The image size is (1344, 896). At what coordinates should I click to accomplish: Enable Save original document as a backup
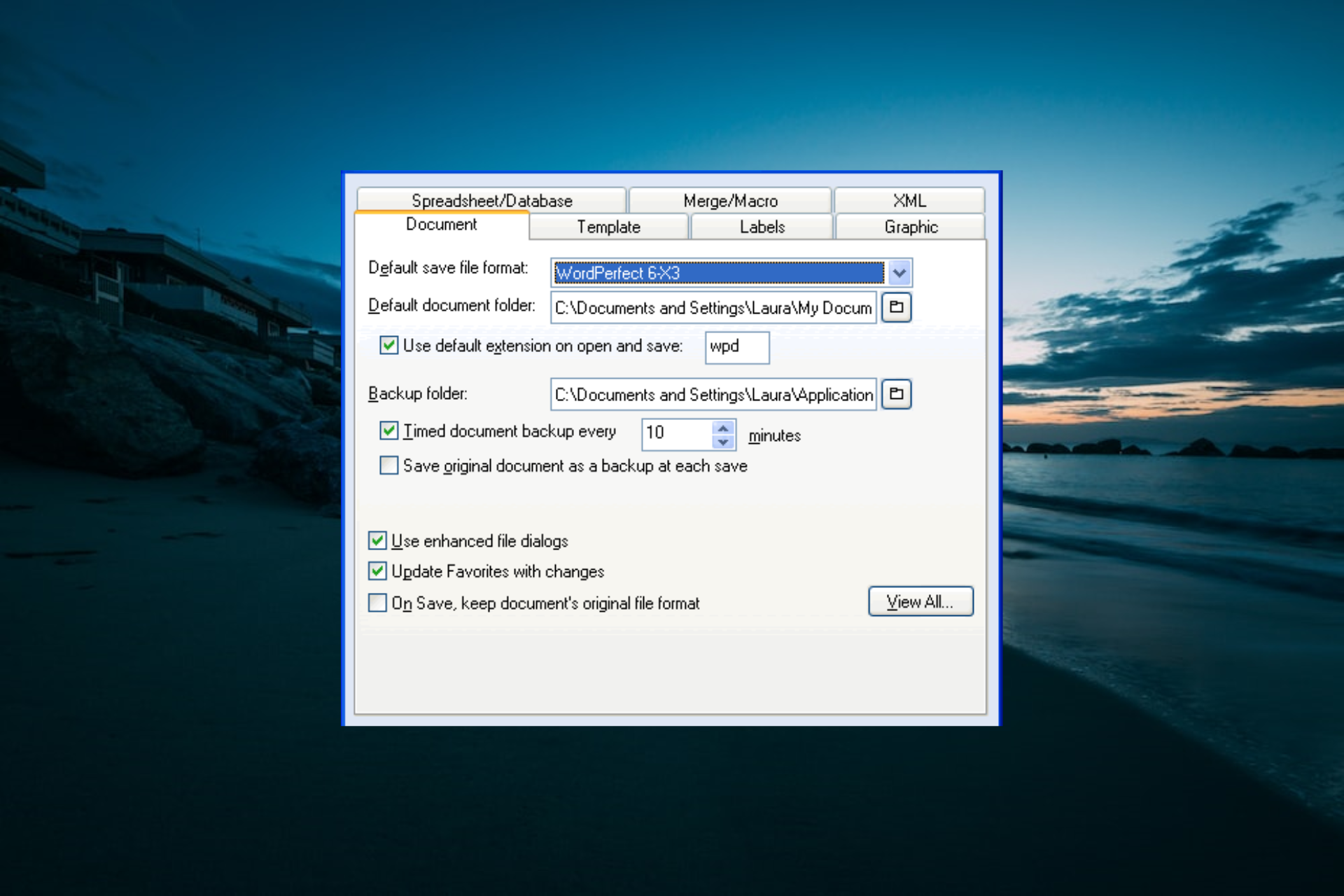click(x=389, y=465)
